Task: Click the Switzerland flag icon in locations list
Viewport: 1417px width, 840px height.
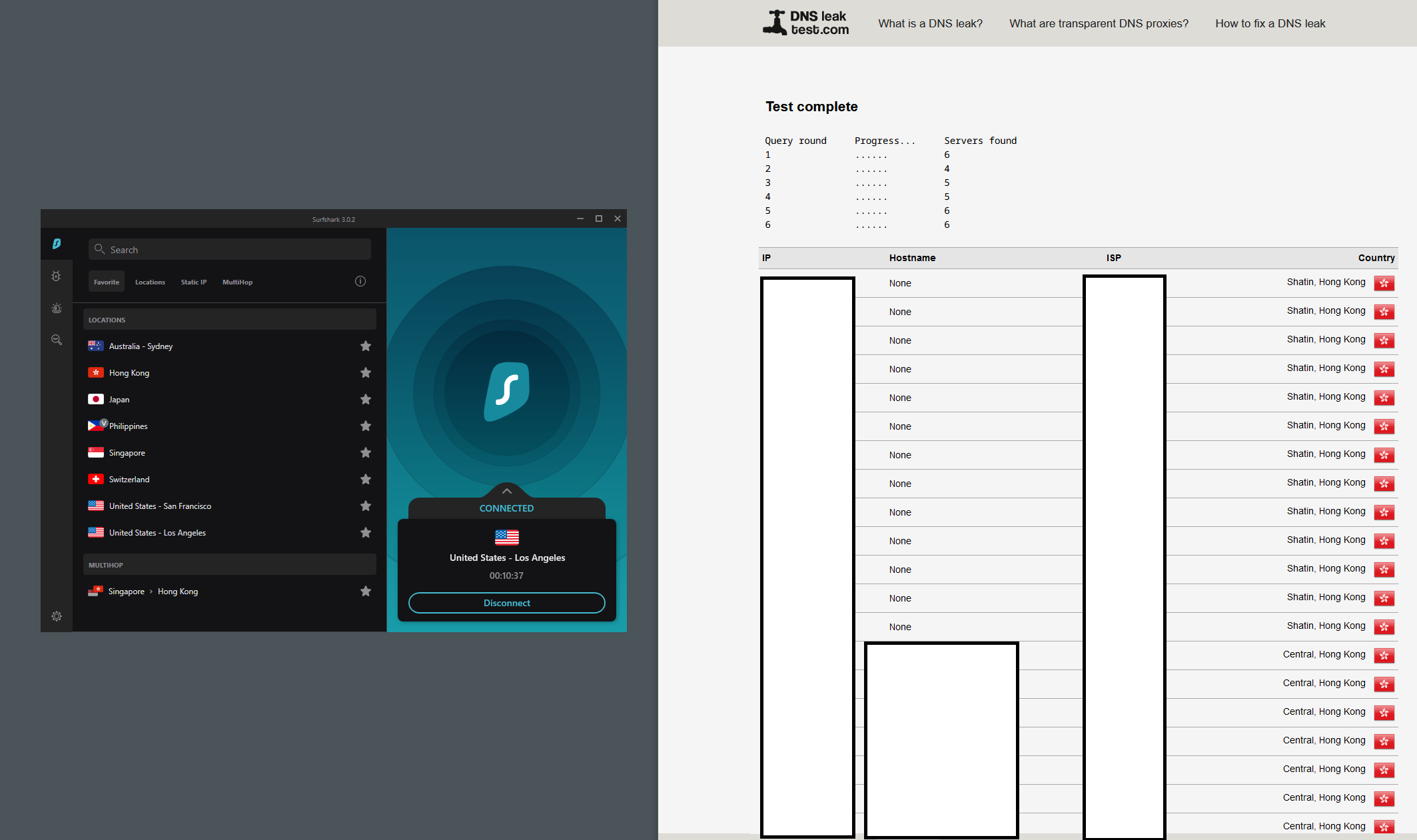Action: 96,479
